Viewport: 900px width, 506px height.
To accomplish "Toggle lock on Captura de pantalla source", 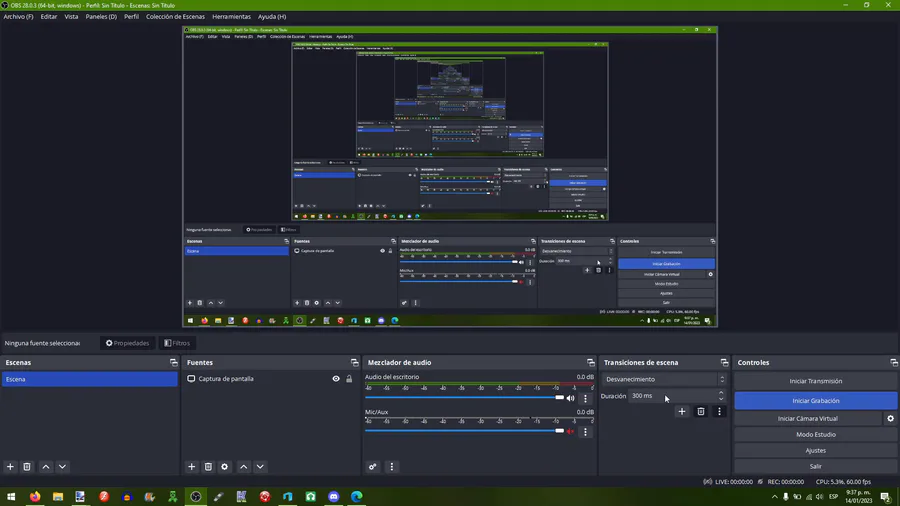I will pyautogui.click(x=349, y=379).
